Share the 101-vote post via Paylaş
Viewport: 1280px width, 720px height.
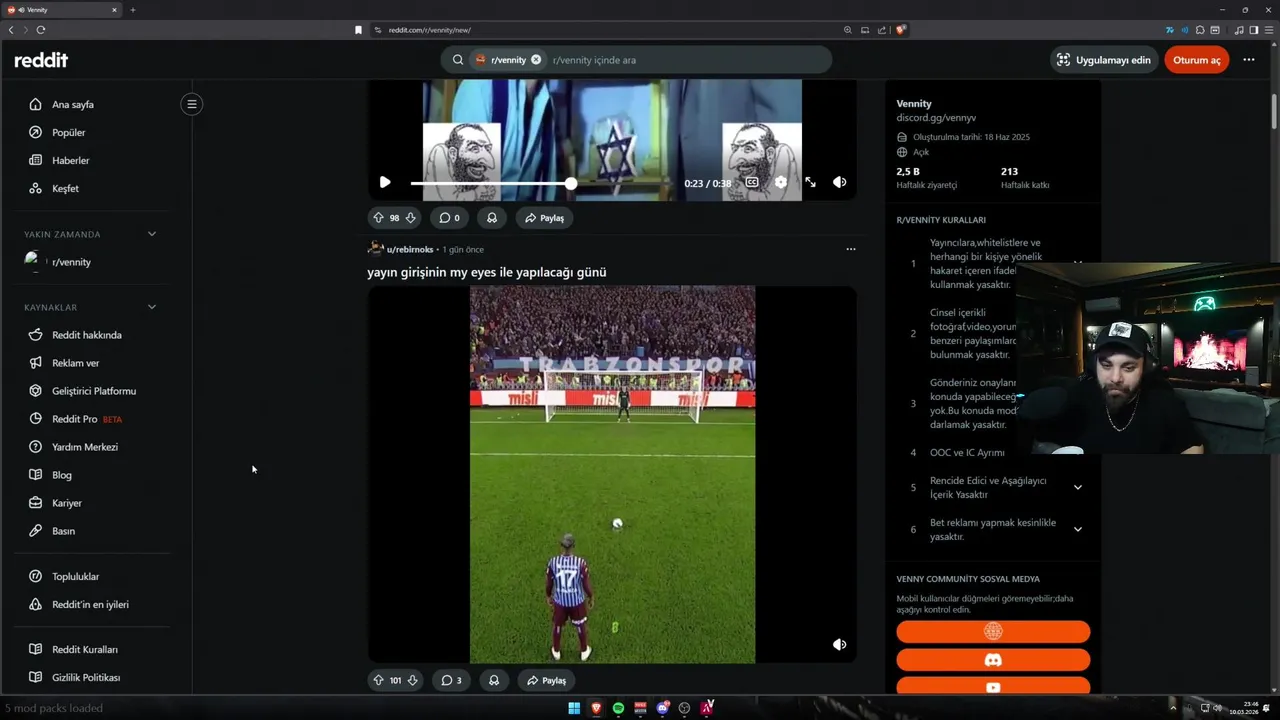point(547,680)
